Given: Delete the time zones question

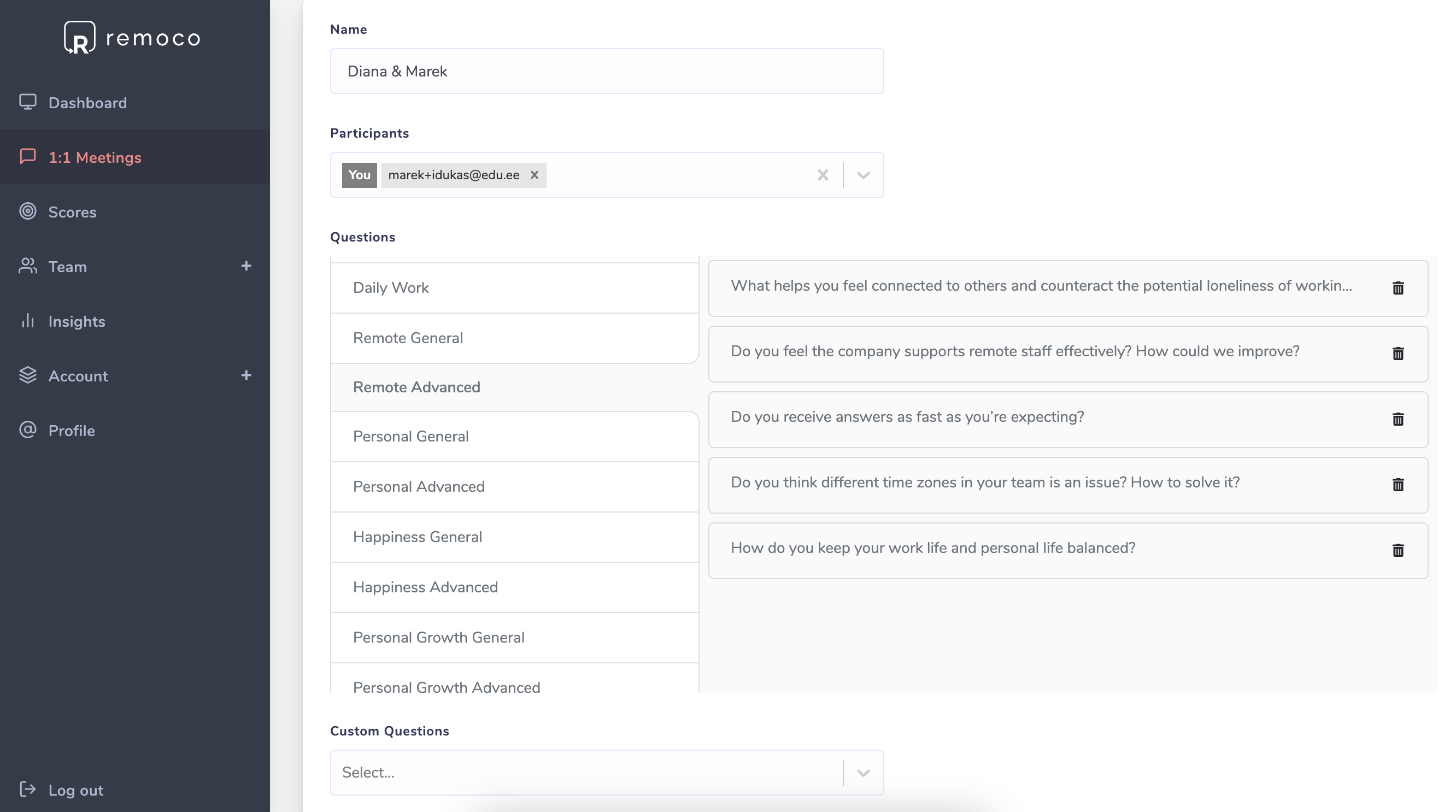Looking at the screenshot, I should [x=1398, y=485].
